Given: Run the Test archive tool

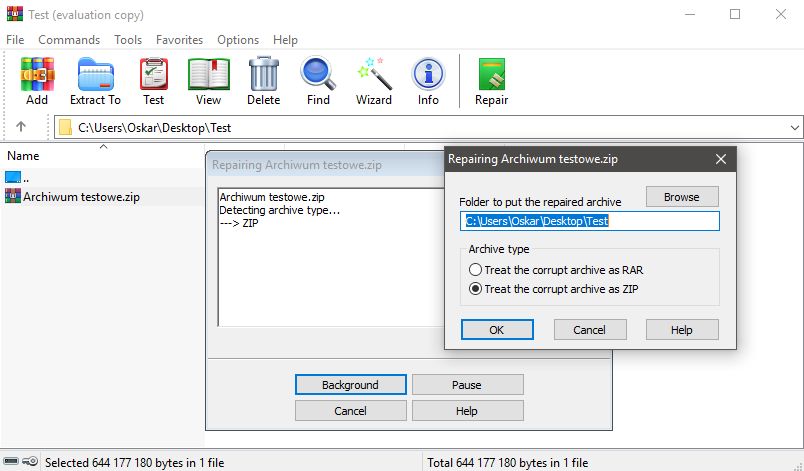Looking at the screenshot, I should click(153, 81).
